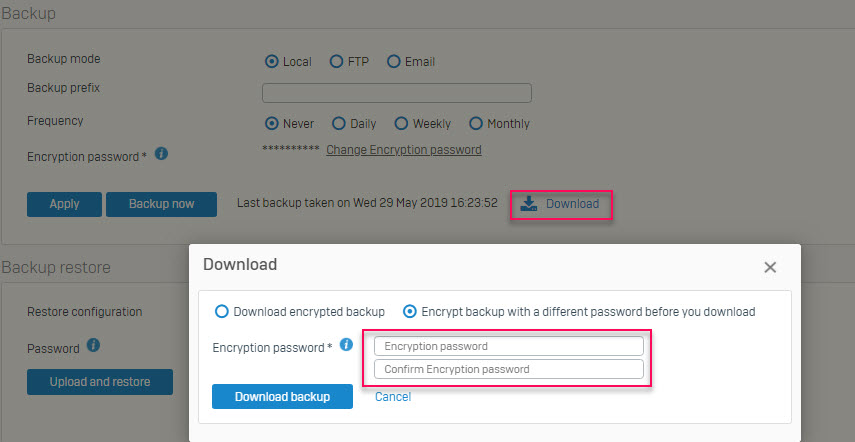The height and width of the screenshot is (442, 855).
Task: Click the Backup now button
Action: tap(161, 204)
